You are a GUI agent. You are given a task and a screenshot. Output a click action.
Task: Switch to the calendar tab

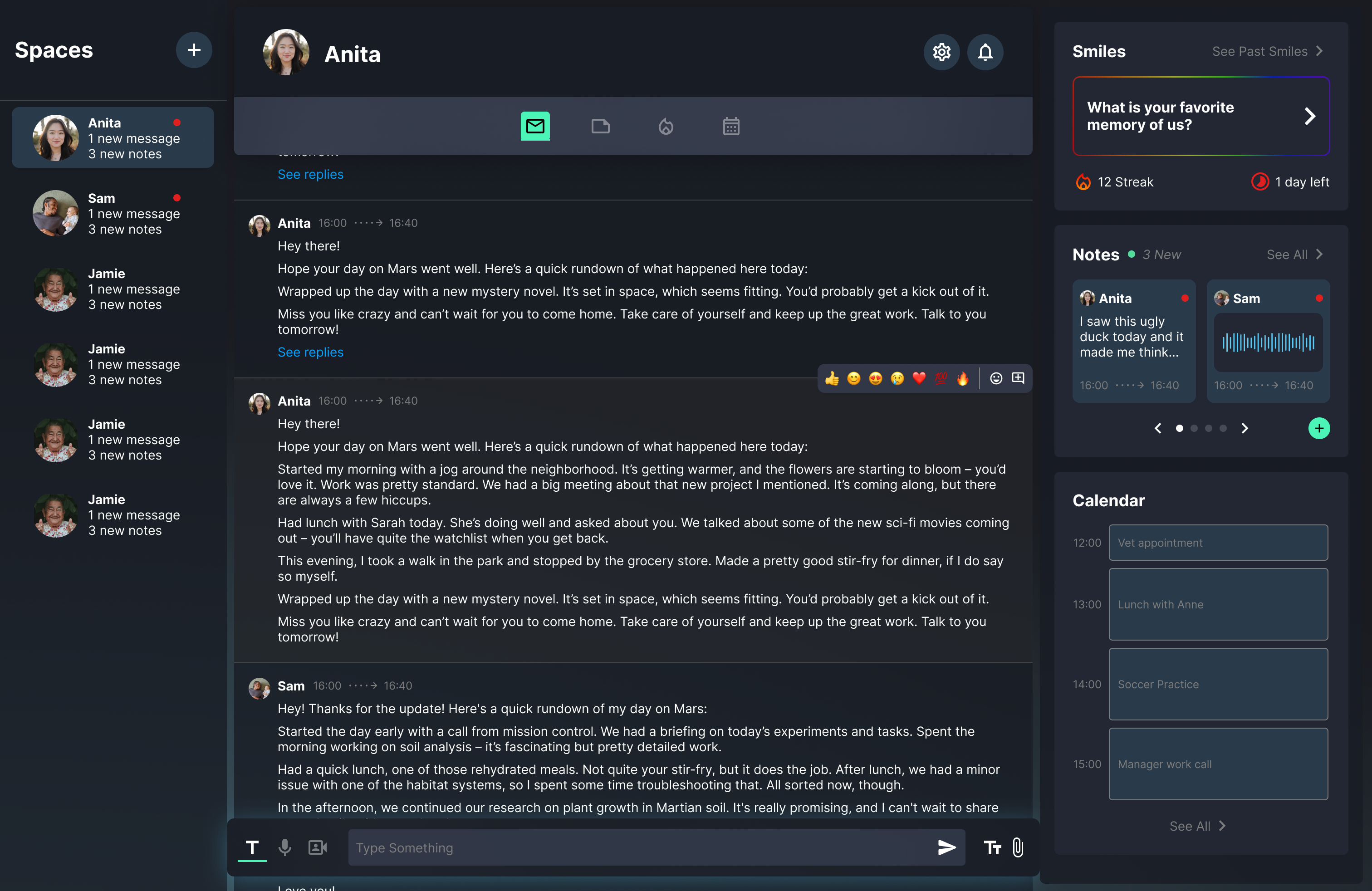731,126
